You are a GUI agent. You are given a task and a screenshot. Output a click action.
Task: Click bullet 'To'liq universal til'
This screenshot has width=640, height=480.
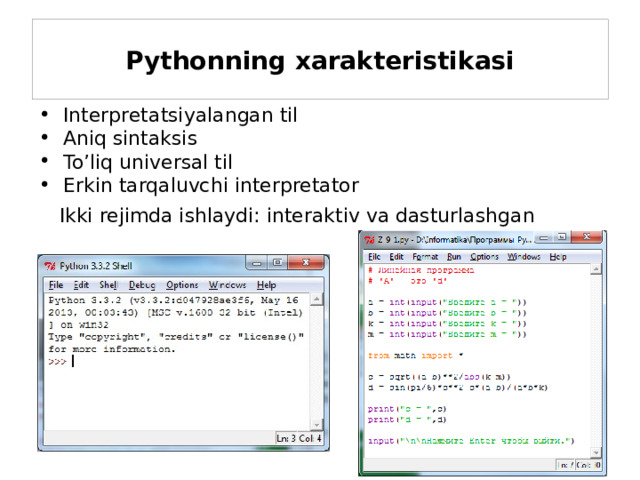tap(147, 162)
